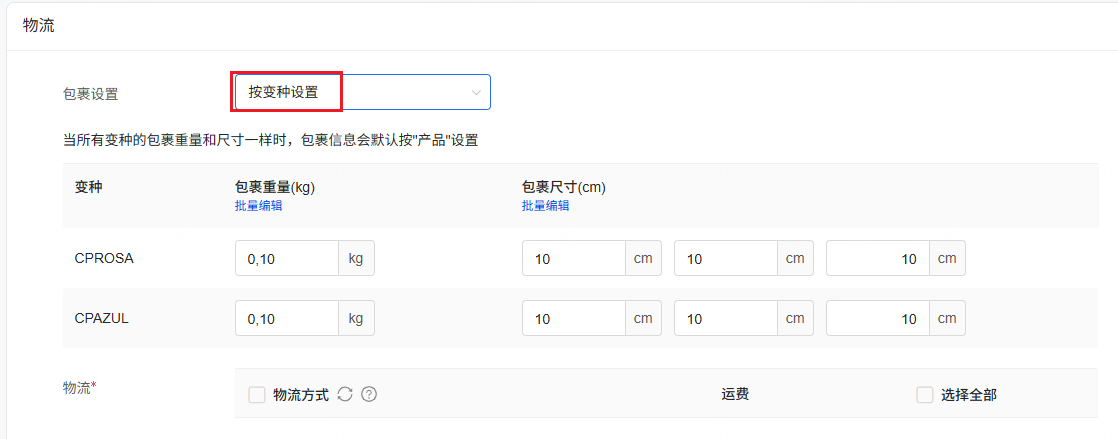Click the 运费 column header
1118x439 pixels.
pyautogui.click(x=735, y=395)
